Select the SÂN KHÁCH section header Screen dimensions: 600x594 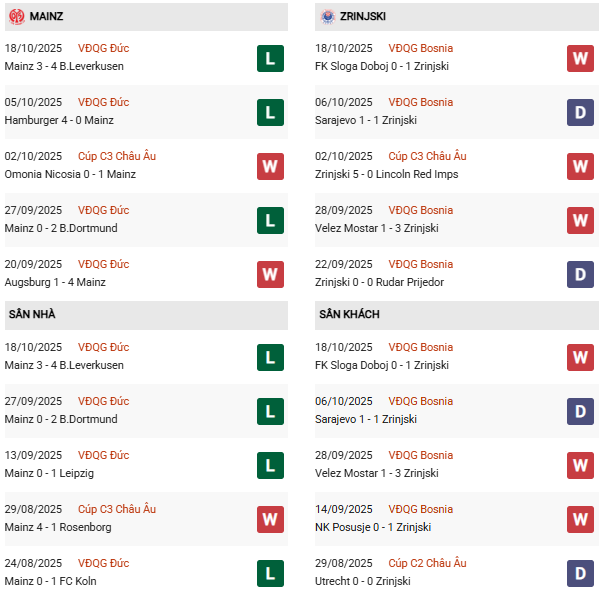click(x=350, y=315)
